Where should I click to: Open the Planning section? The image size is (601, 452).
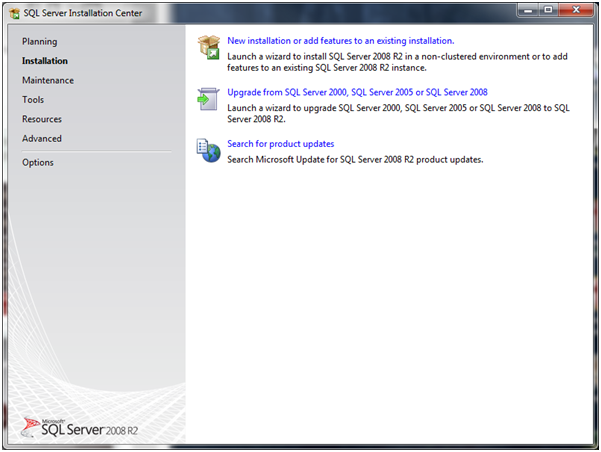point(39,41)
